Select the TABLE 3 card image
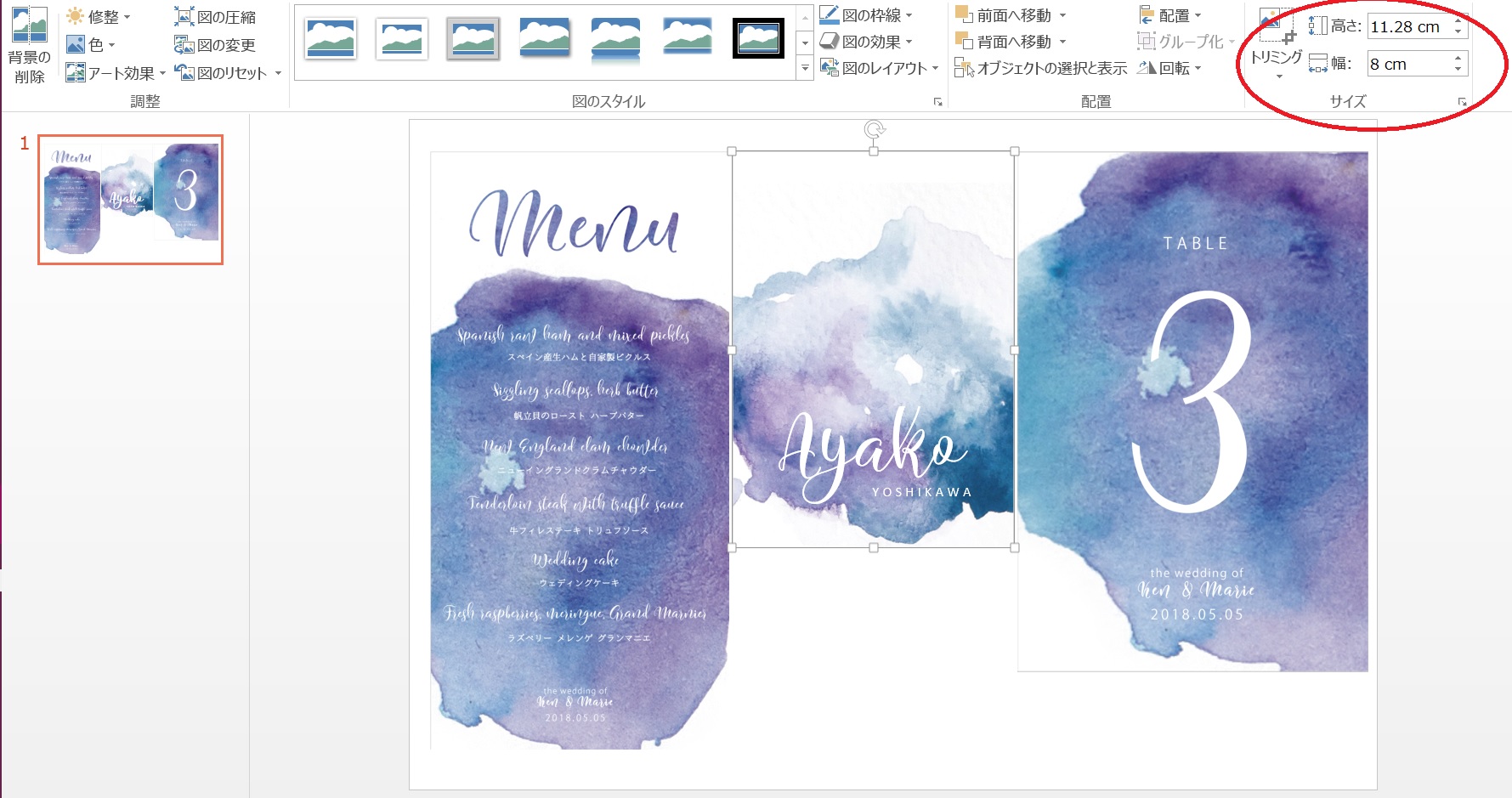The height and width of the screenshot is (798, 1512). 1192,411
